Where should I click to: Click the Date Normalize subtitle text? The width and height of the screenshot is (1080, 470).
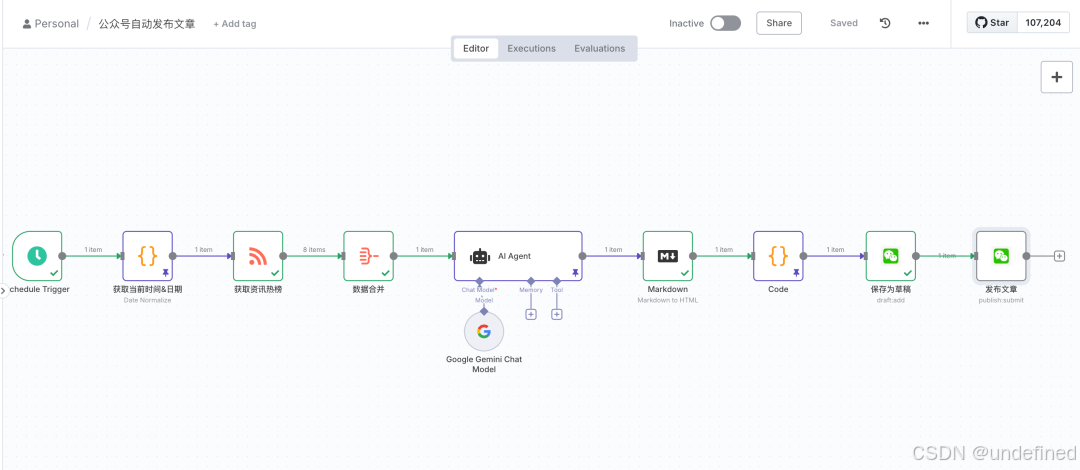147,300
